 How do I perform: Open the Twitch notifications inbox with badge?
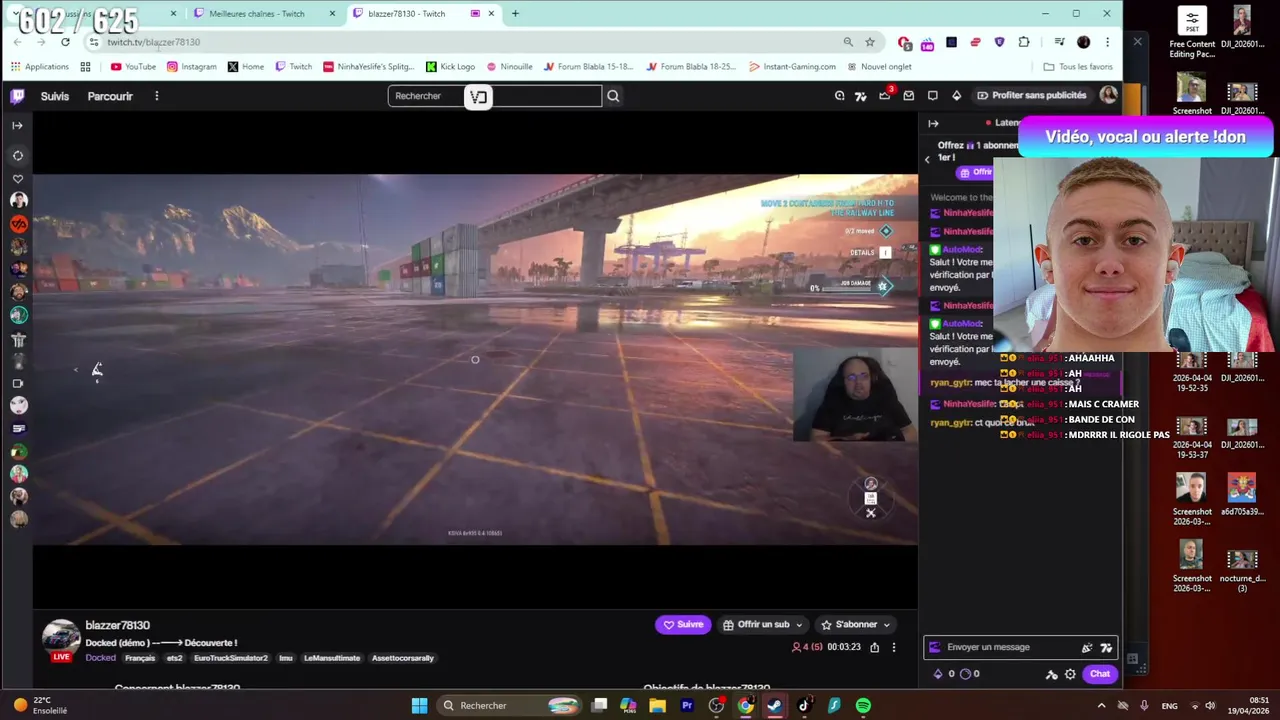pos(885,95)
